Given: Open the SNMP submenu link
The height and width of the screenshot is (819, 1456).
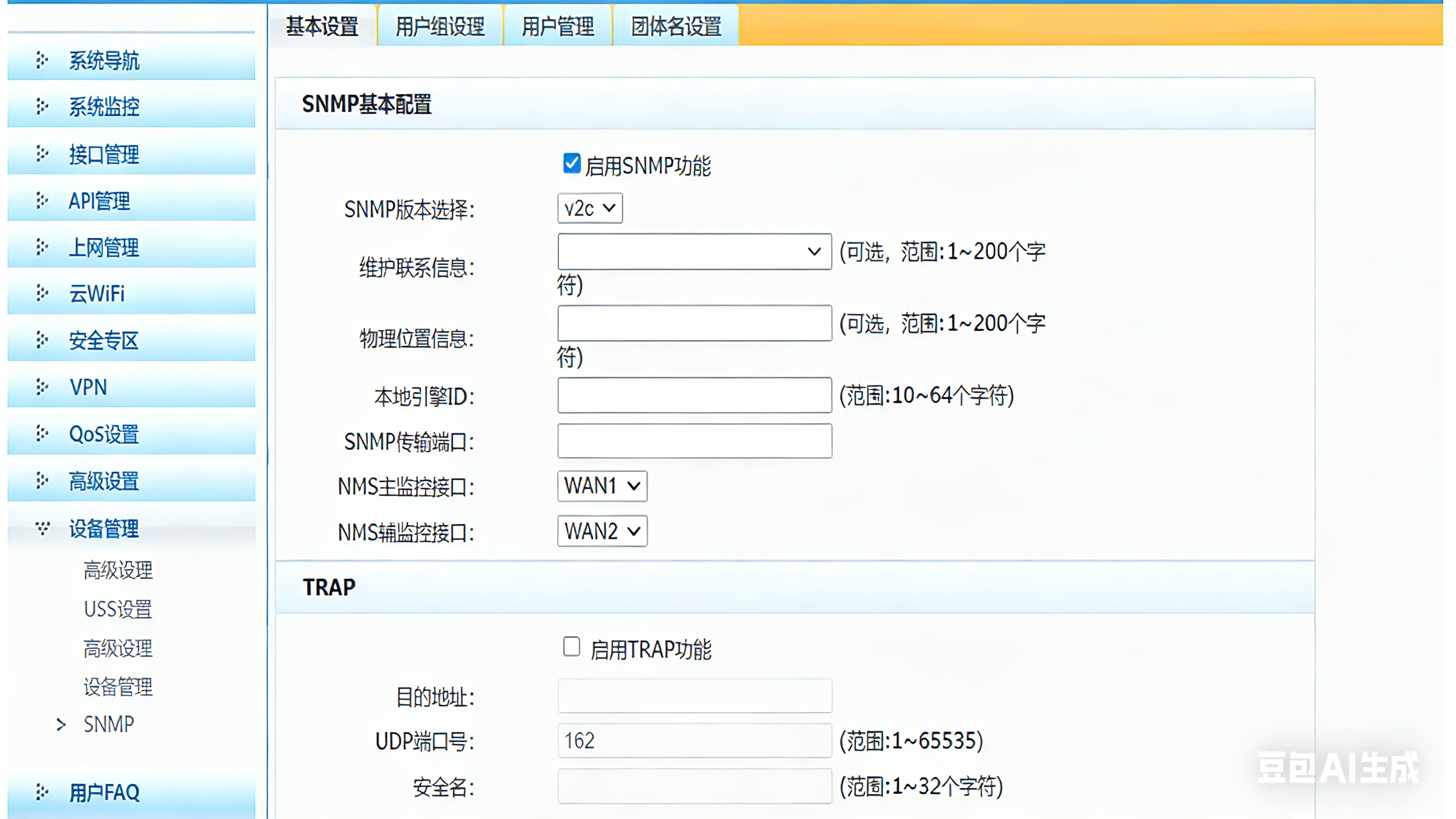Looking at the screenshot, I should 108,724.
